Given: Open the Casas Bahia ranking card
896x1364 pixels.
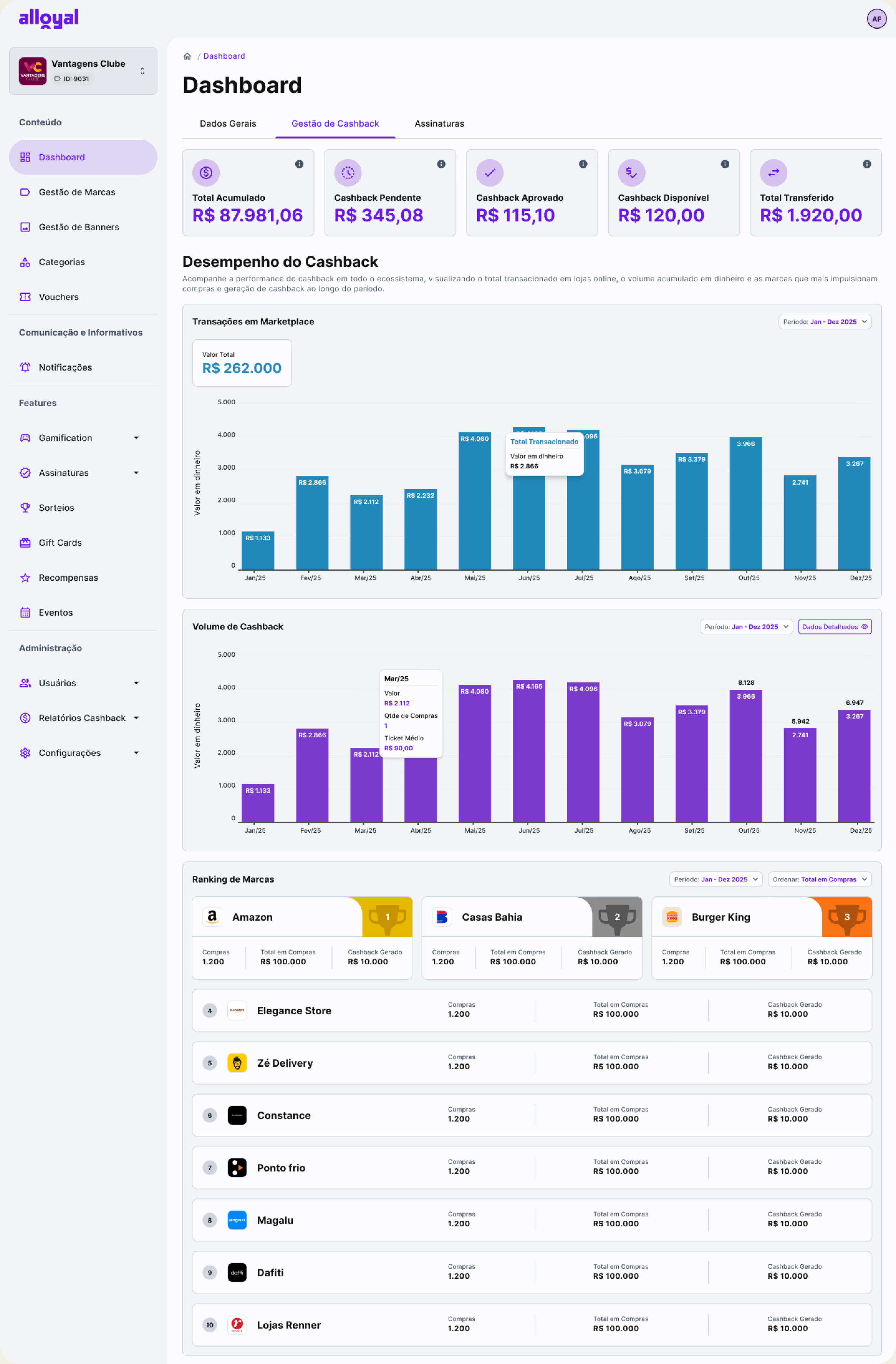Looking at the screenshot, I should [532, 938].
